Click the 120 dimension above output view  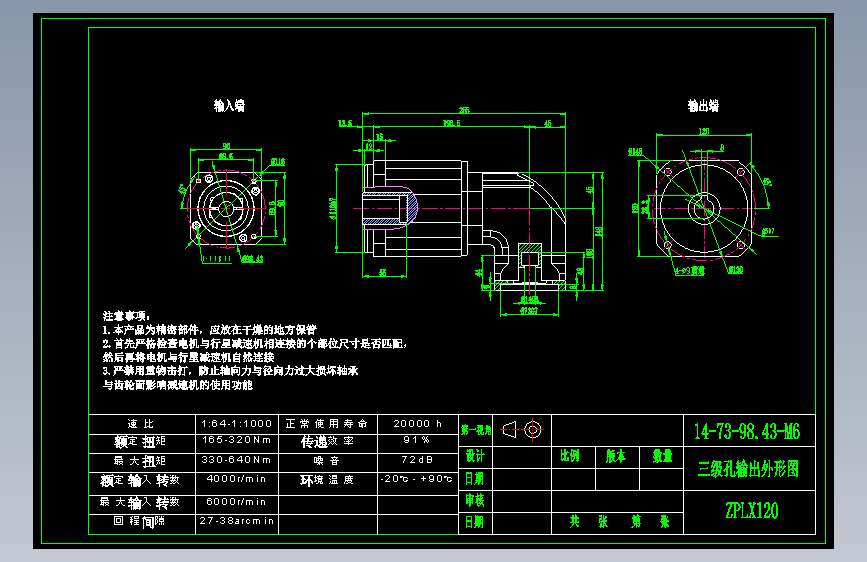click(x=703, y=132)
